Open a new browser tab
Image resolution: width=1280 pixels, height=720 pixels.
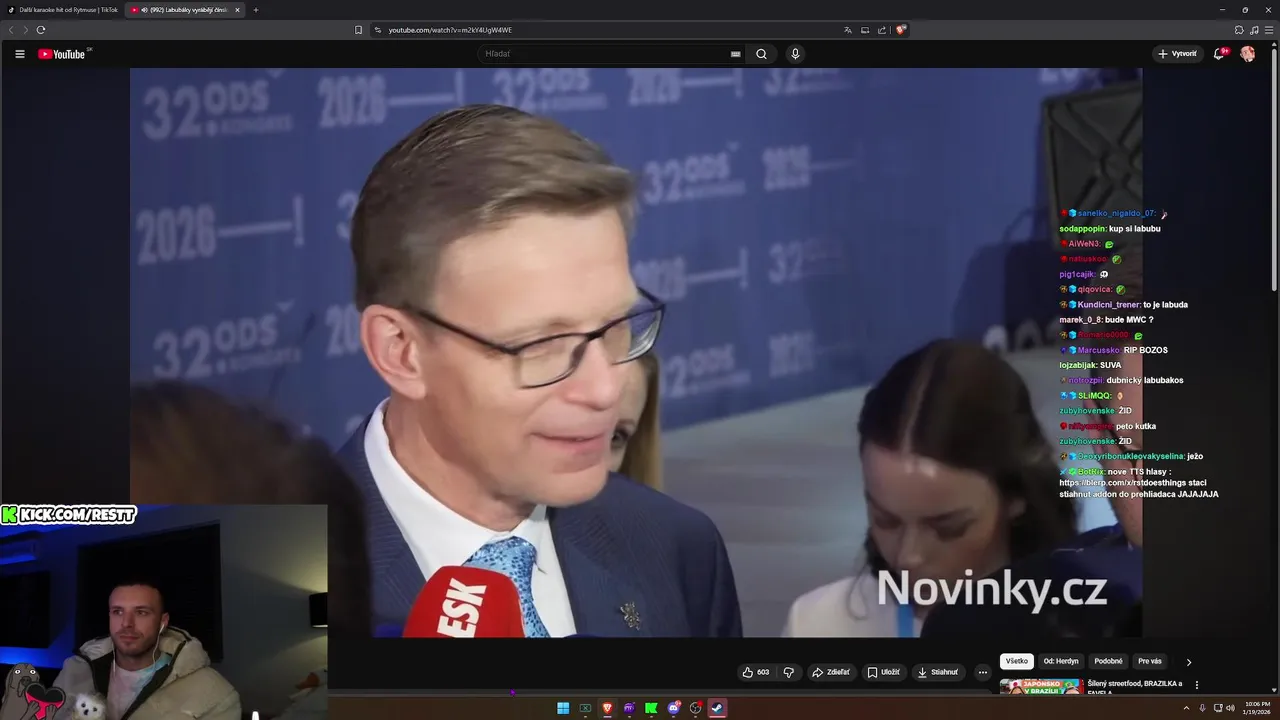[x=256, y=10]
